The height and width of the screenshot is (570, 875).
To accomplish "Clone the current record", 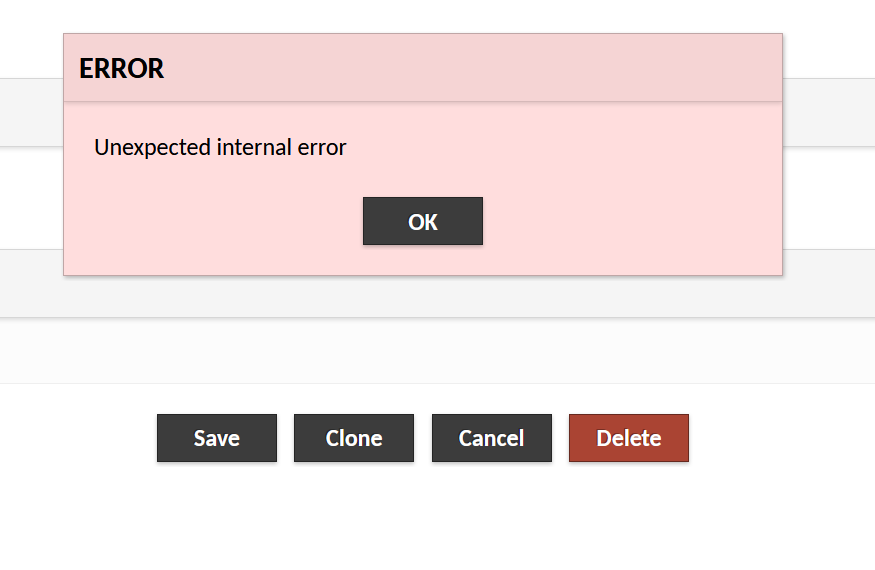I will click(354, 438).
